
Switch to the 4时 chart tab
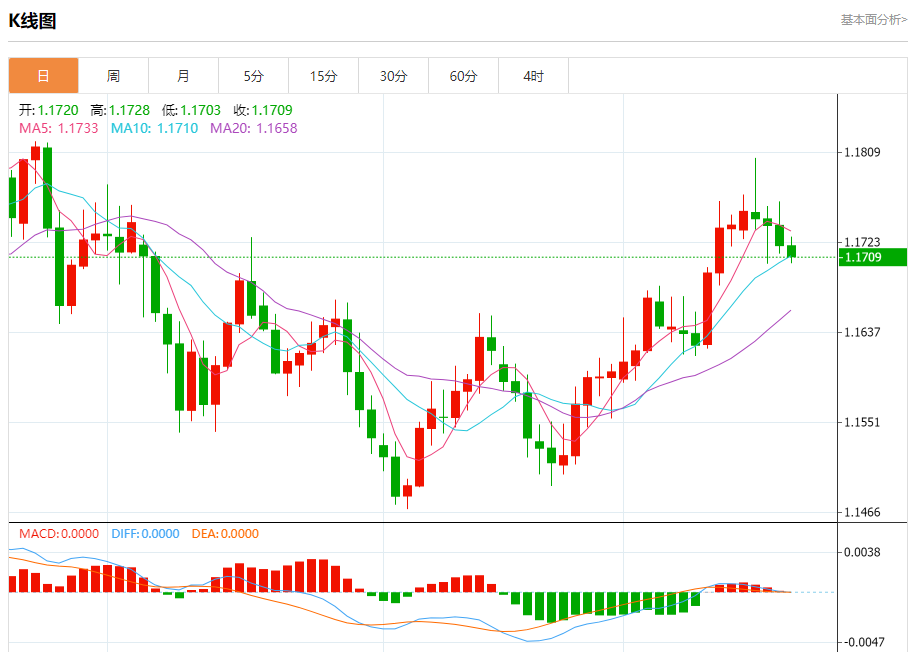533,76
